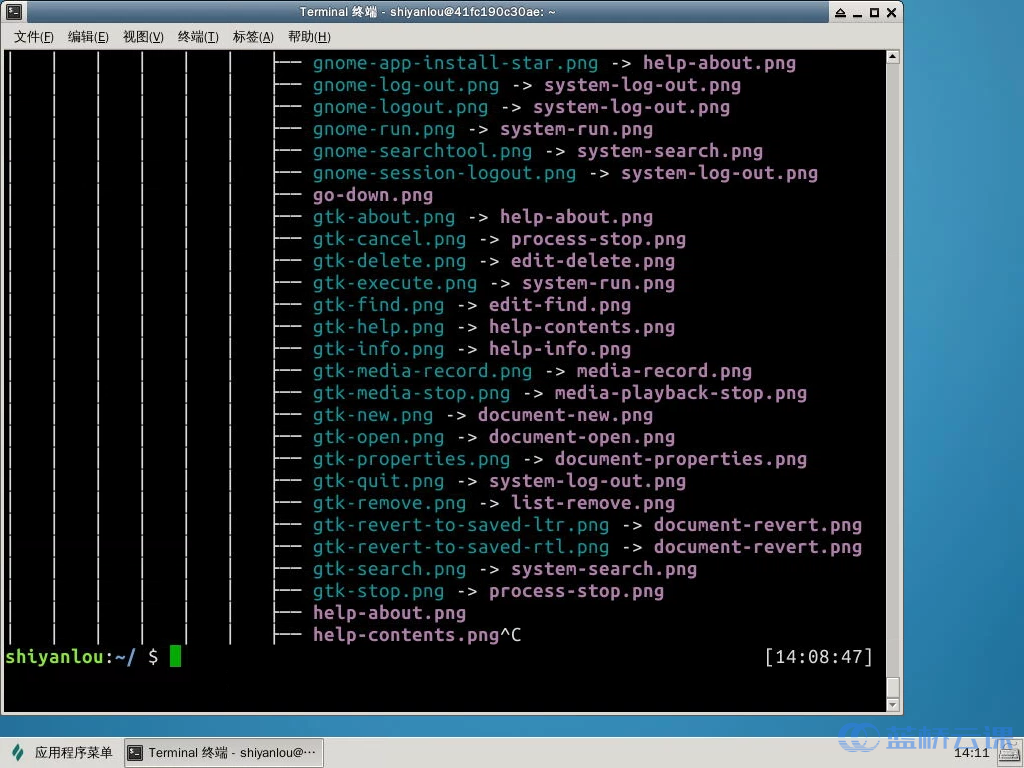Open the 文件(F) menu
Viewport: 1024px width, 768px height.
click(34, 37)
